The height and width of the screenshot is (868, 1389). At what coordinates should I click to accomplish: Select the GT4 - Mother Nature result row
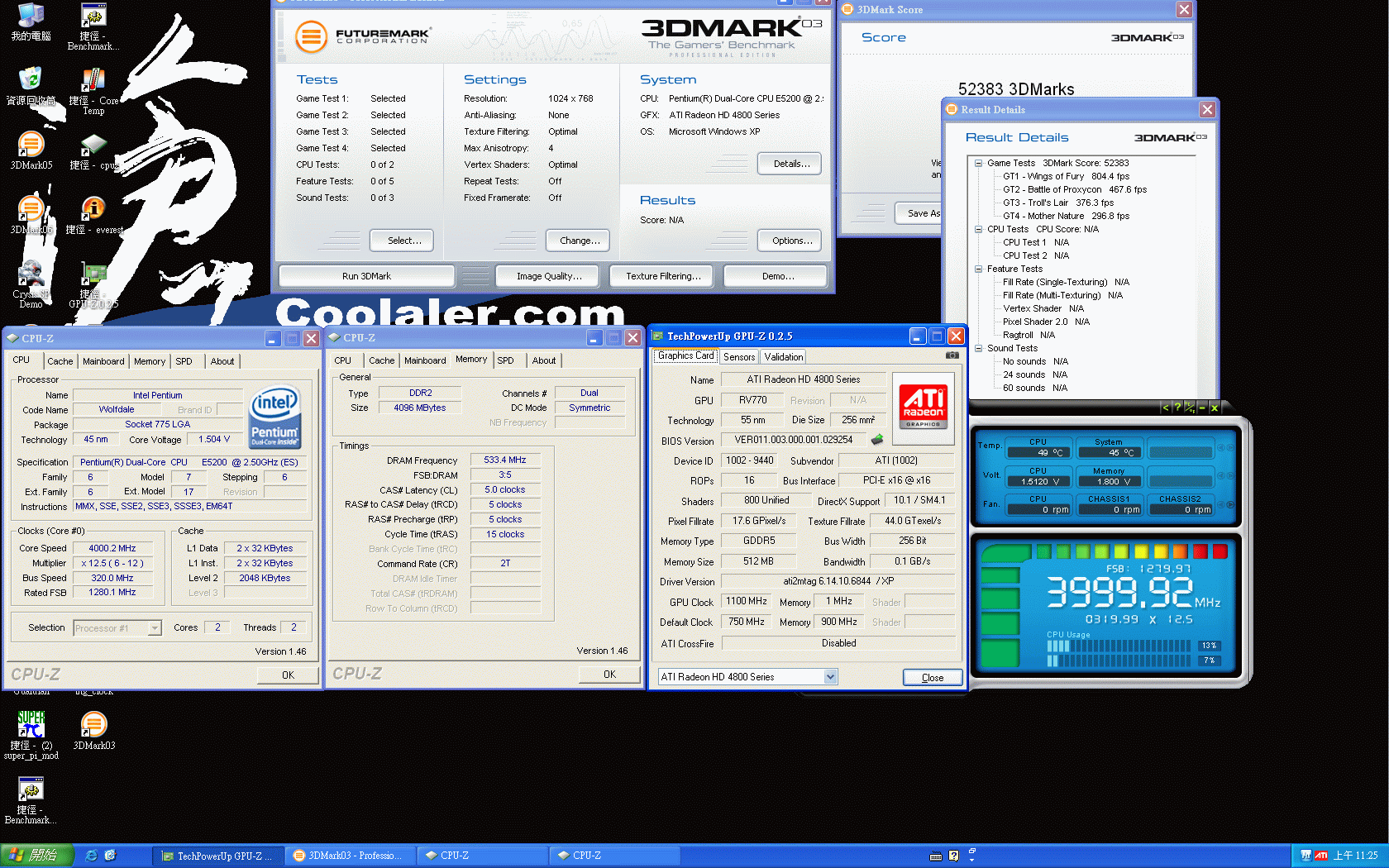click(1066, 216)
